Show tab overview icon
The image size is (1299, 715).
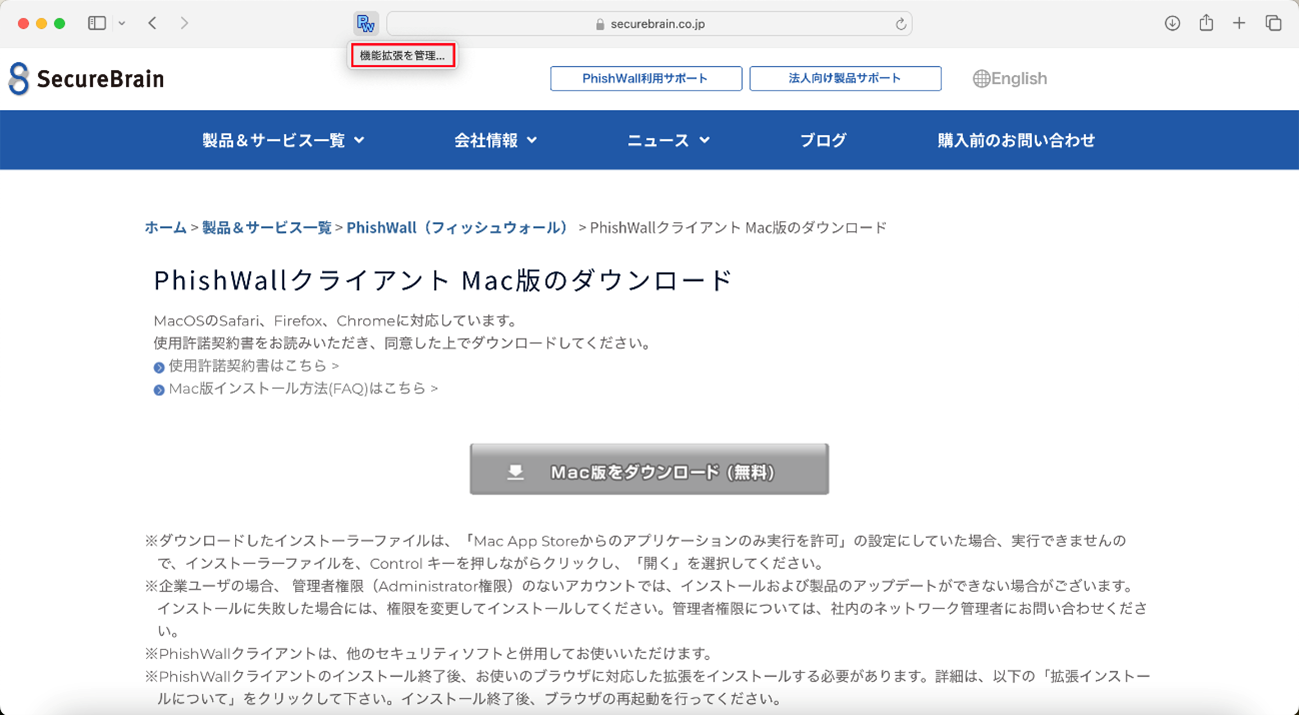tap(1273, 23)
